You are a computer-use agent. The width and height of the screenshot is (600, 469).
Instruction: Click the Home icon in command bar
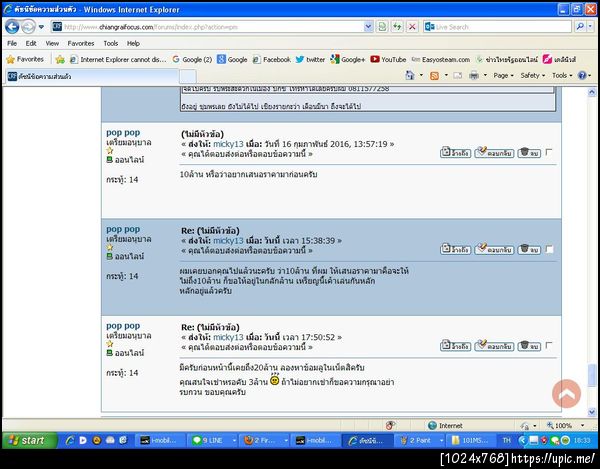coord(410,75)
